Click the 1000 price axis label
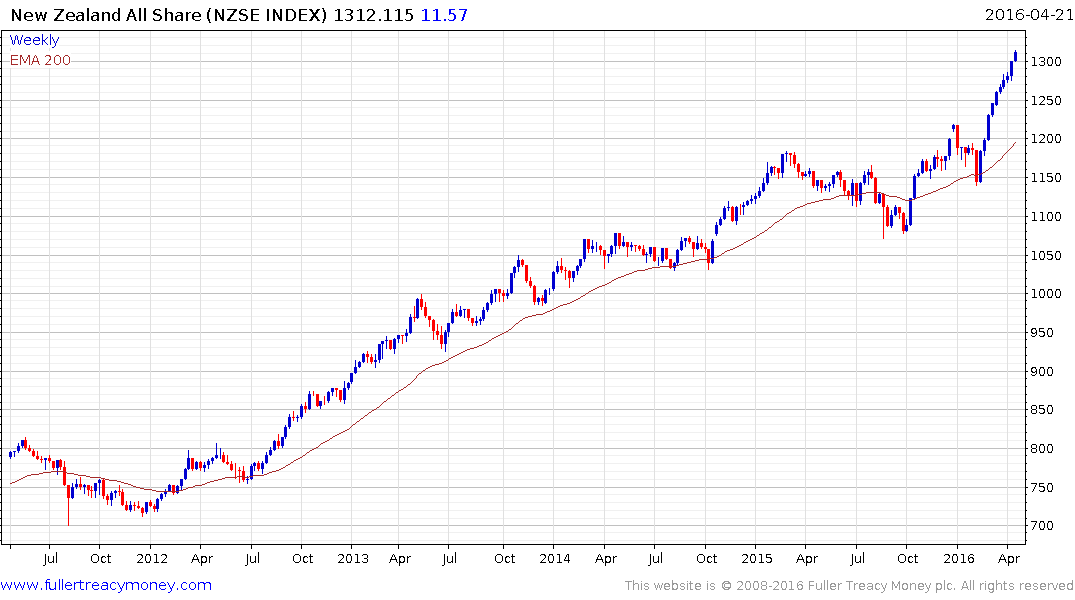The width and height of the screenshot is (1075, 600). tap(1046, 293)
